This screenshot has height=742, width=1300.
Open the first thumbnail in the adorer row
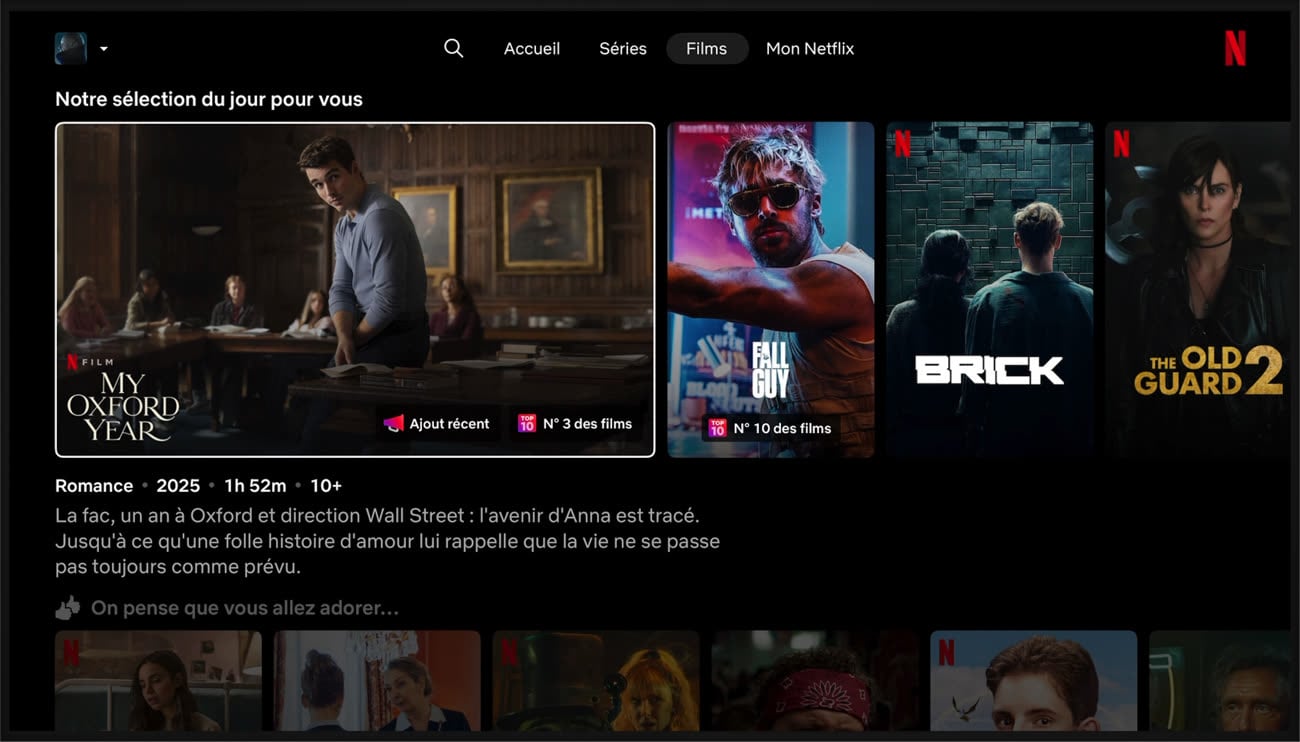click(158, 680)
